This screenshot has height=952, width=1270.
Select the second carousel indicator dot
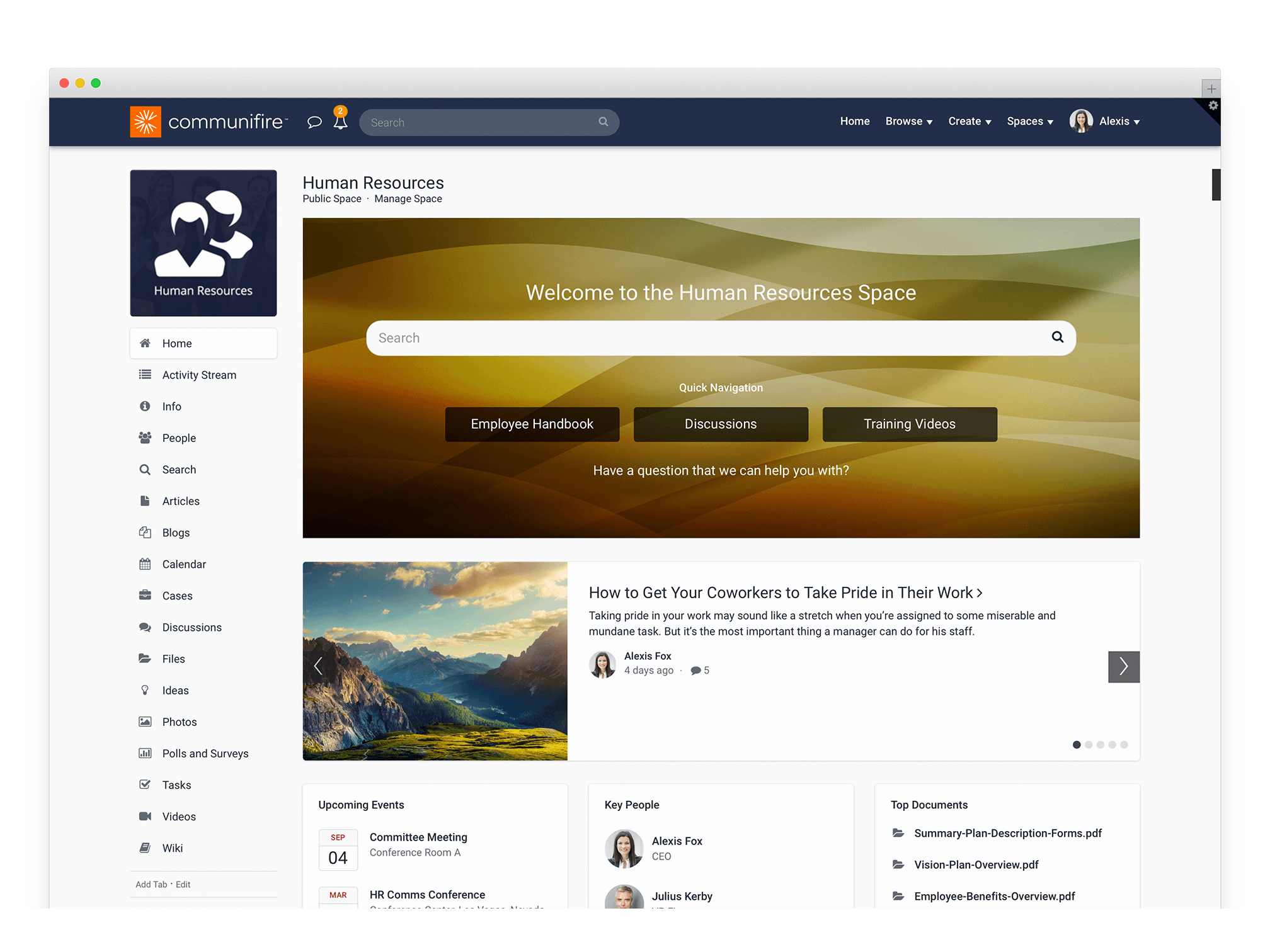click(x=1089, y=744)
